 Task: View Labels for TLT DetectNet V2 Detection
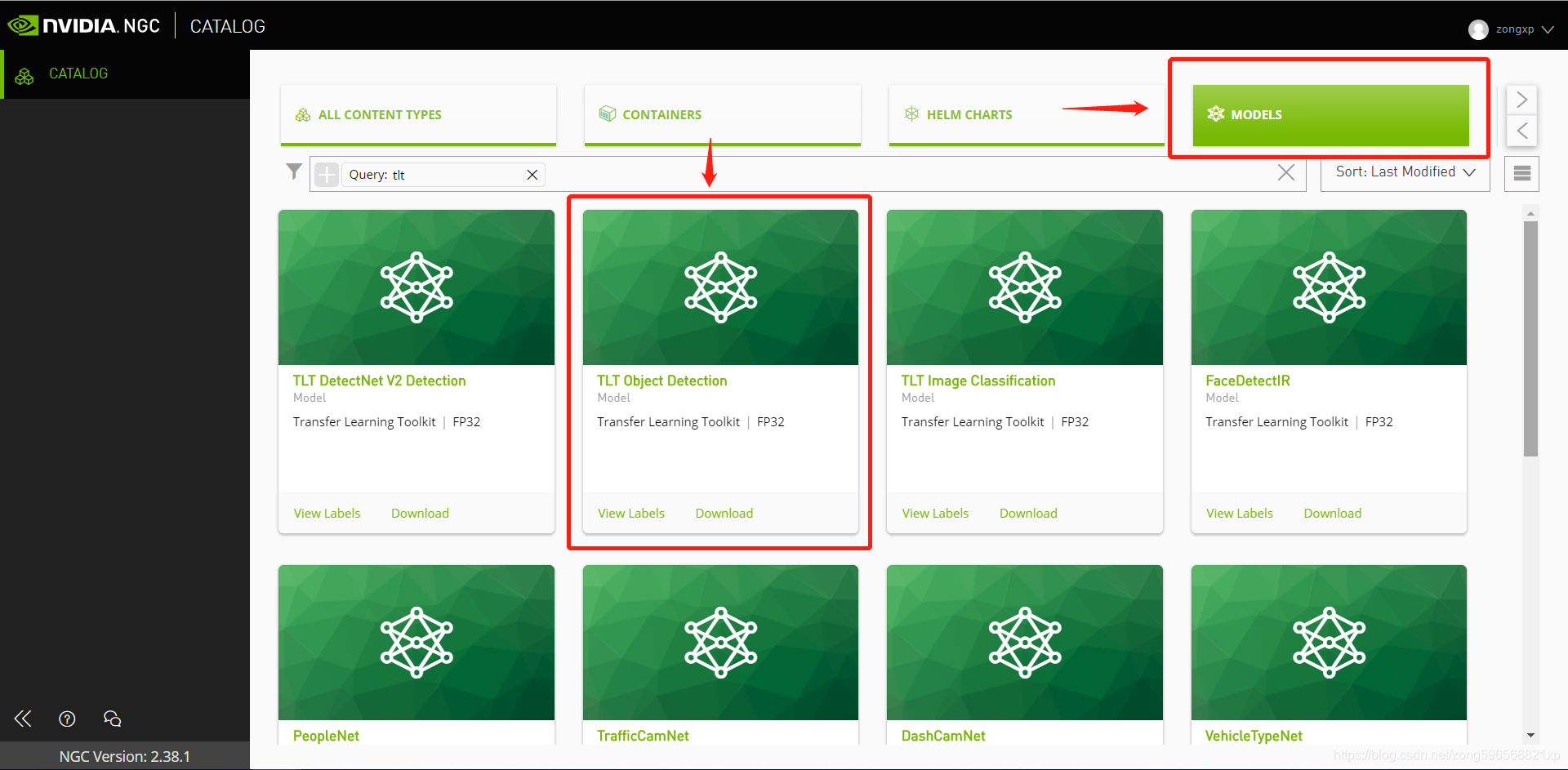[327, 514]
